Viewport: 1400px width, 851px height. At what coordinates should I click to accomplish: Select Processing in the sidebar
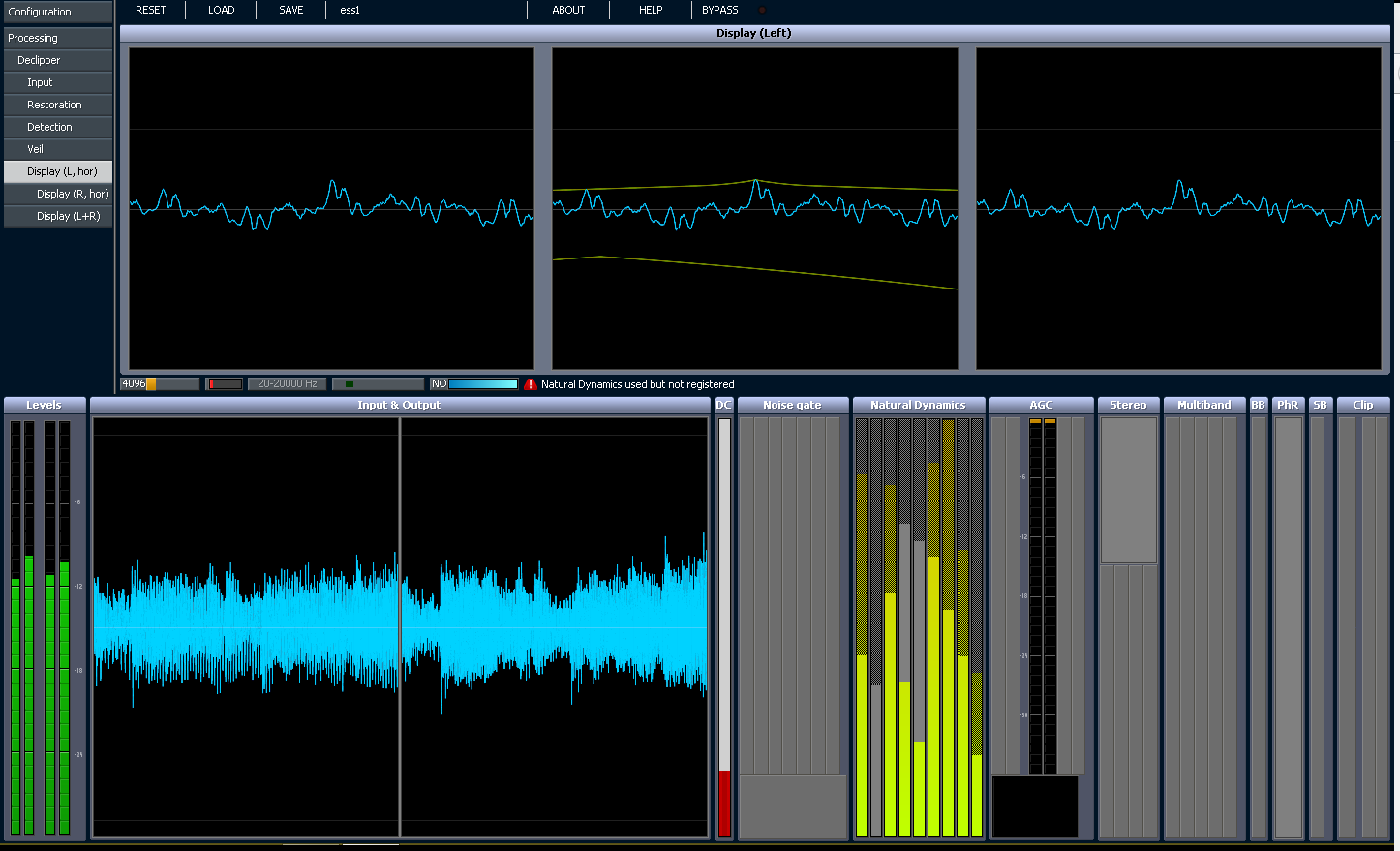(x=58, y=38)
